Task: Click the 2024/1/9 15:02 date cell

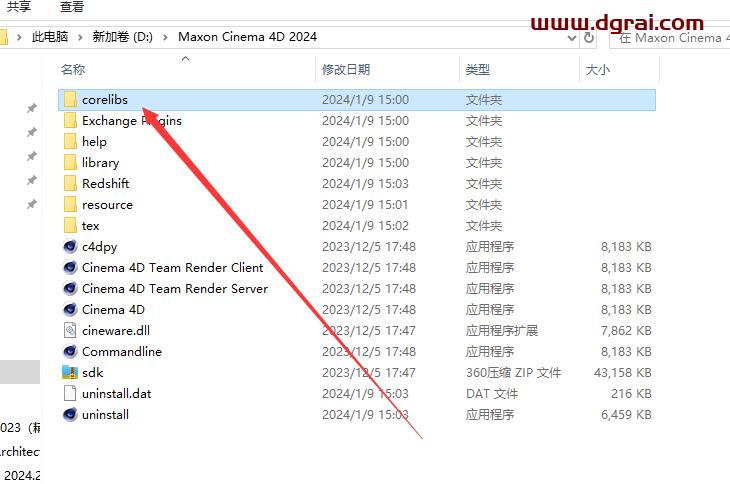Action: click(365, 226)
